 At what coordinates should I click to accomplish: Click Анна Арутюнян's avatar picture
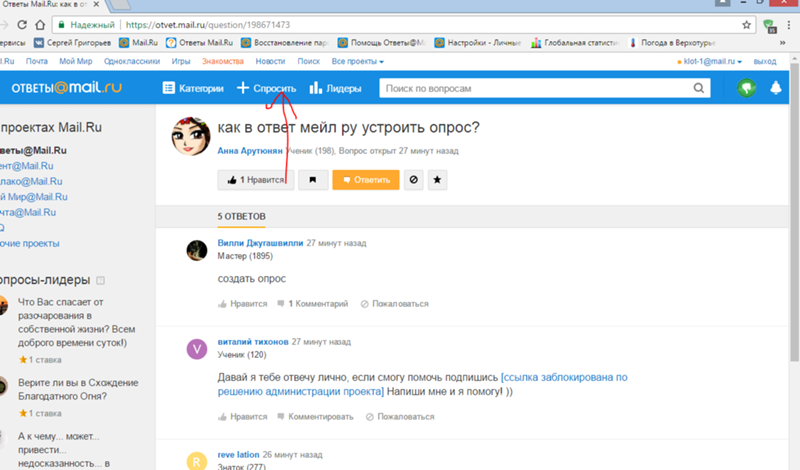(x=191, y=136)
